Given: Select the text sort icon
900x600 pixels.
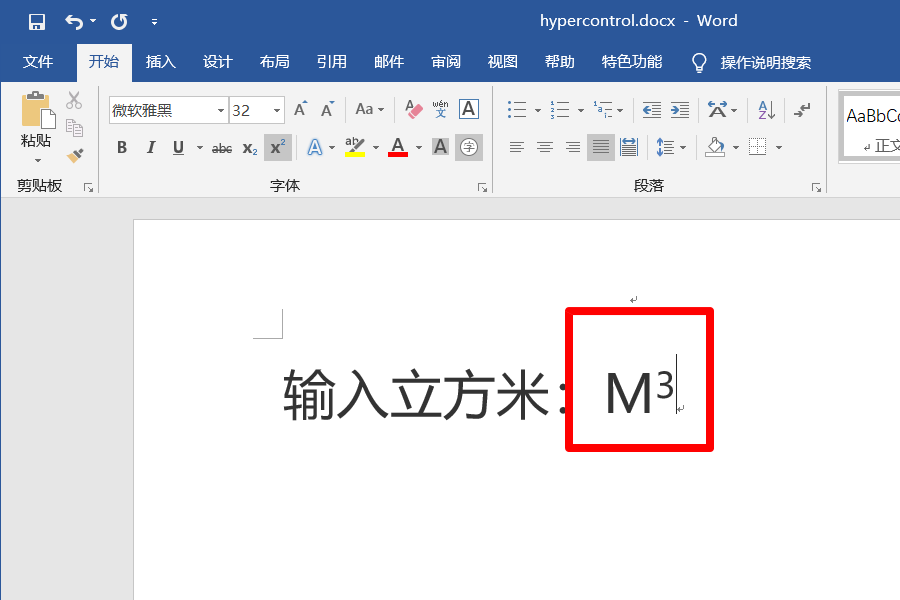Looking at the screenshot, I should coord(764,109).
